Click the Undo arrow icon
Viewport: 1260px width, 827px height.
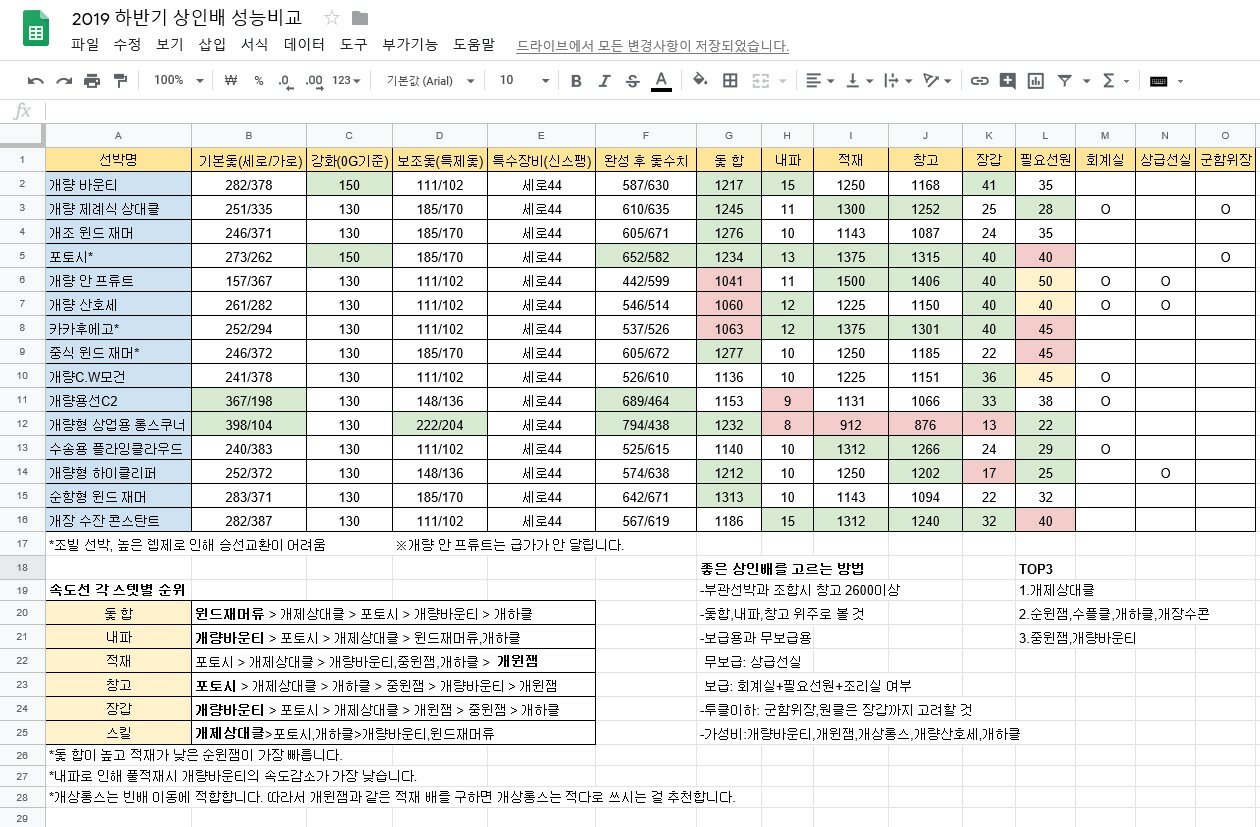(36, 81)
